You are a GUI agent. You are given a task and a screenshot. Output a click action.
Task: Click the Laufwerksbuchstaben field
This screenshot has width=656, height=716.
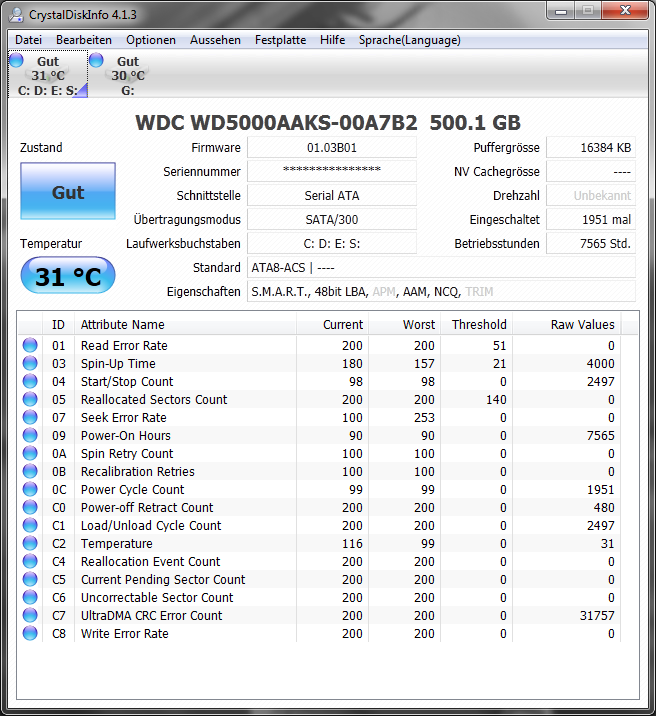click(332, 243)
